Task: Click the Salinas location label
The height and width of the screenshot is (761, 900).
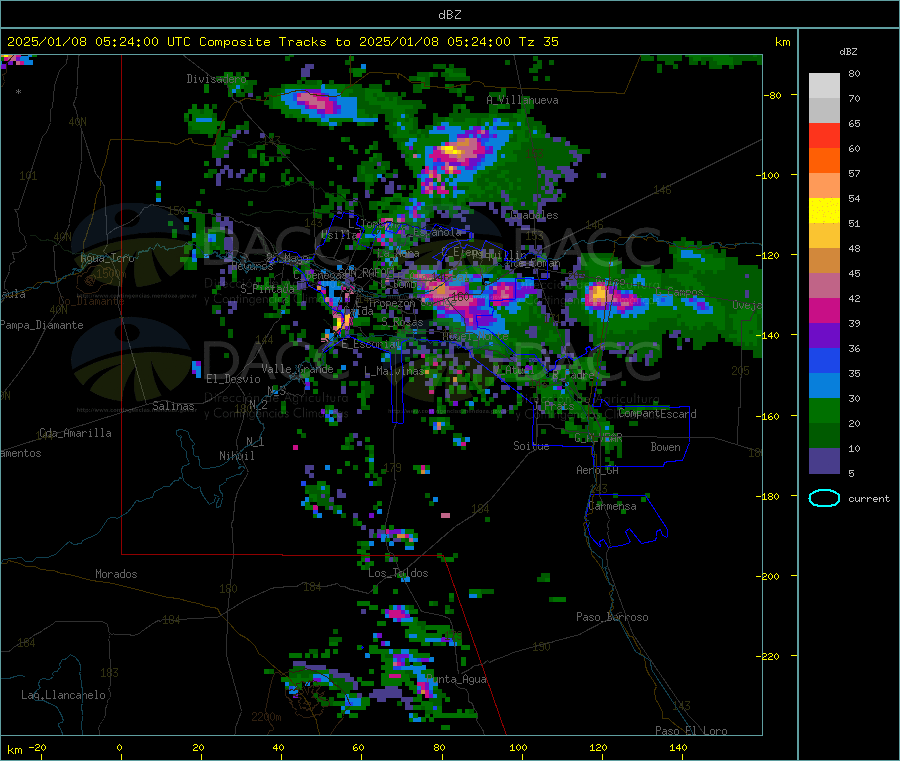Action: click(173, 406)
